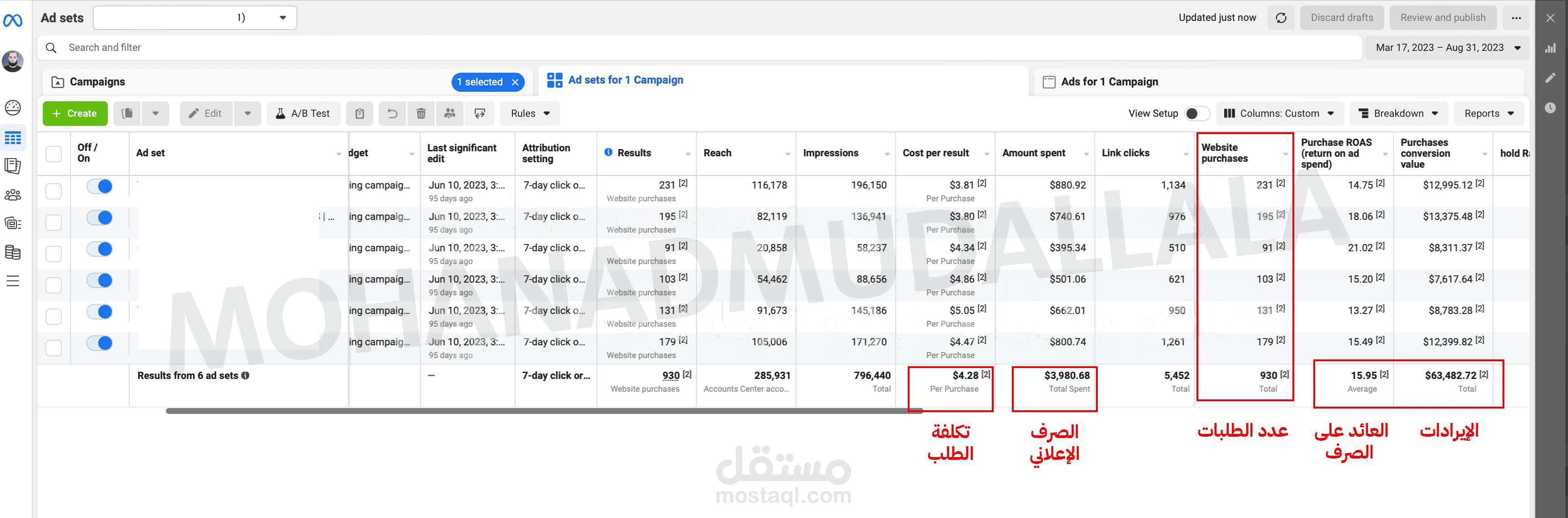Switch to Ads for 1 Campaign tab
Screen dimensions: 1568x518
point(1108,82)
